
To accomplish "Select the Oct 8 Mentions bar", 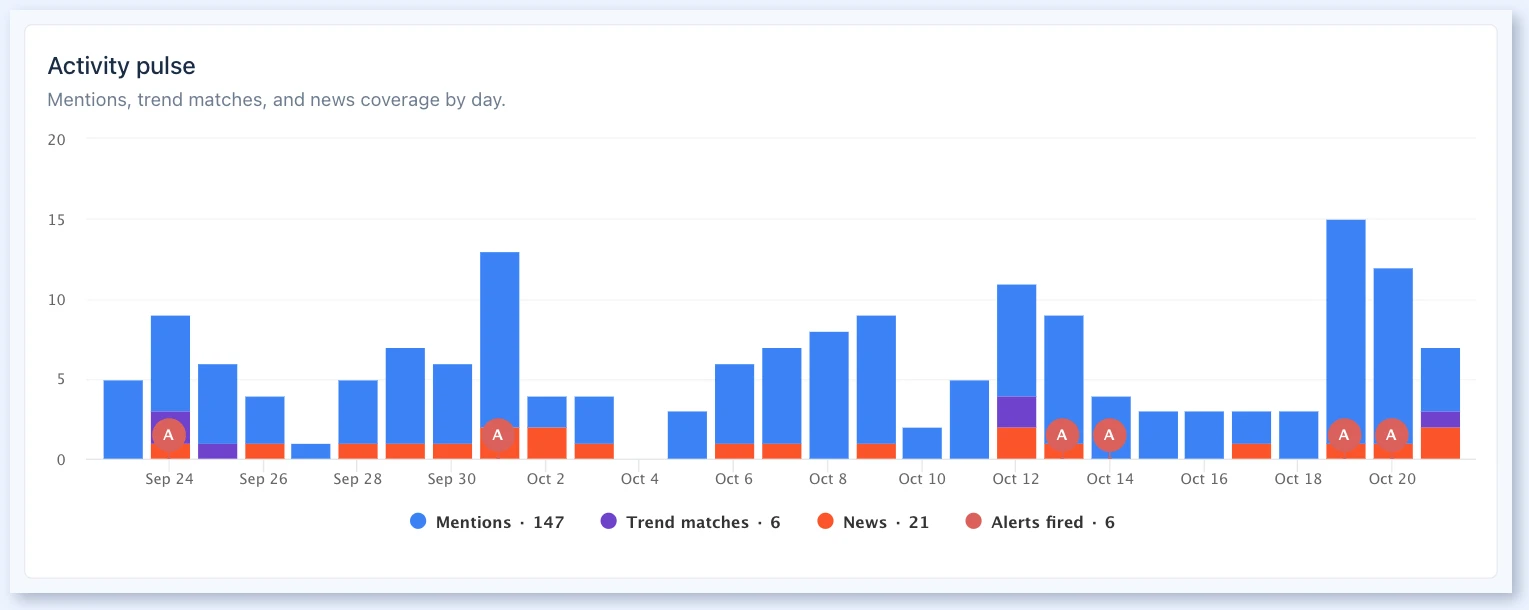I will pos(828,395).
